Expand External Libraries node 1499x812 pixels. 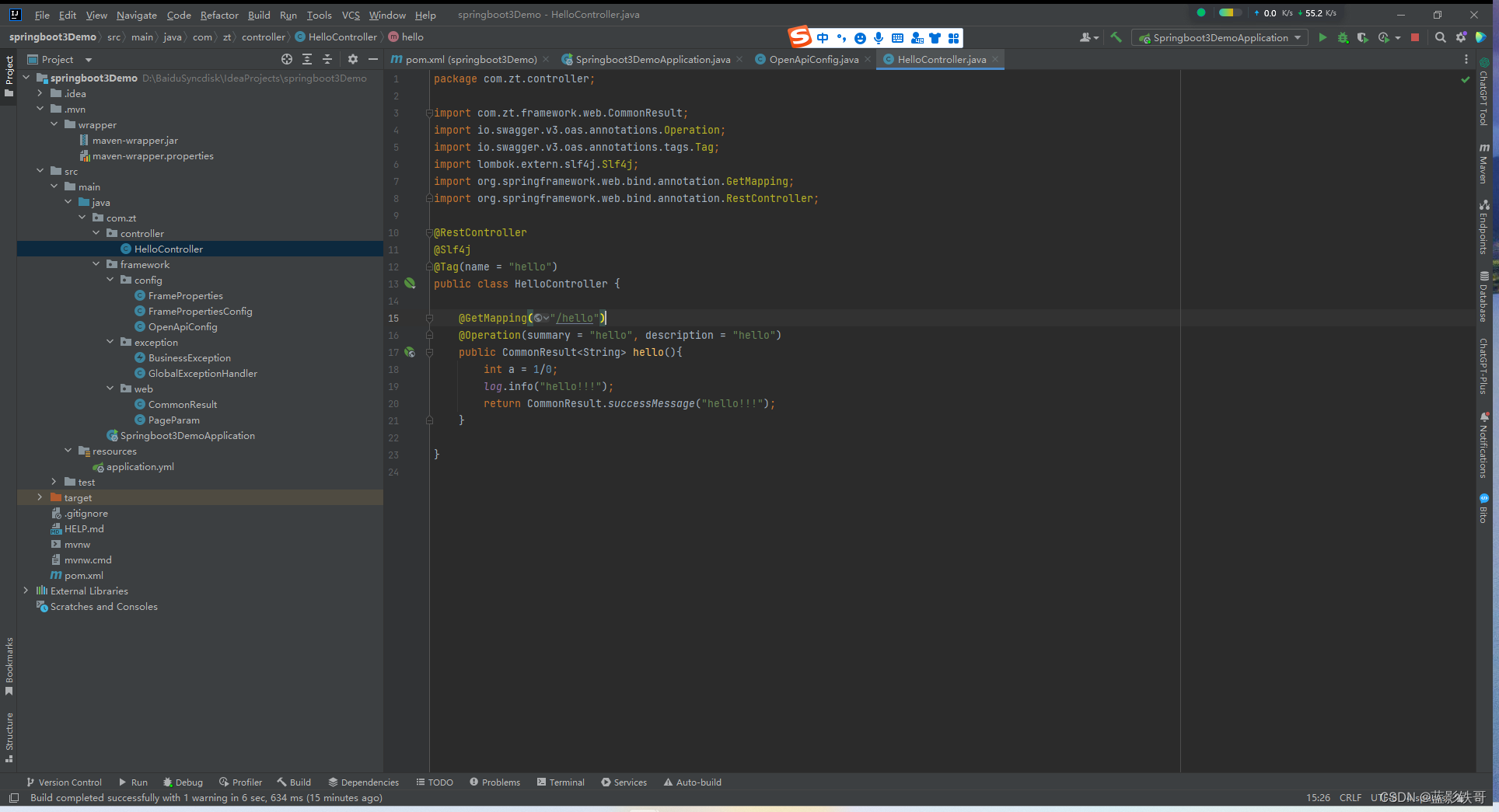point(26,591)
